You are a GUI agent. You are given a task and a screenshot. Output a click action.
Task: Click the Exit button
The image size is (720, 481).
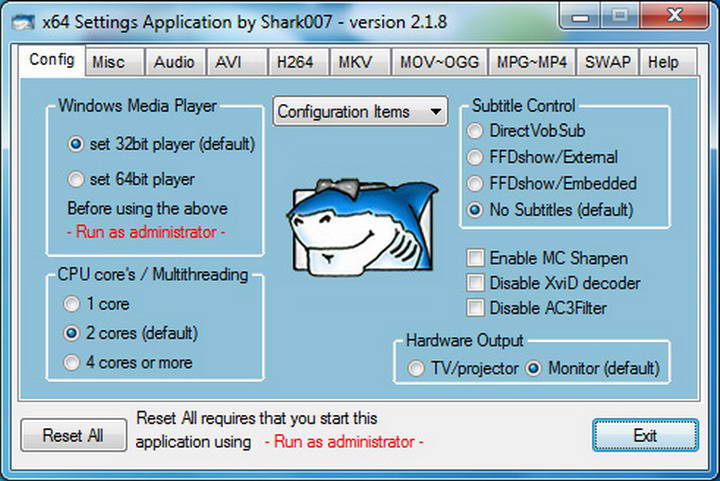[645, 435]
